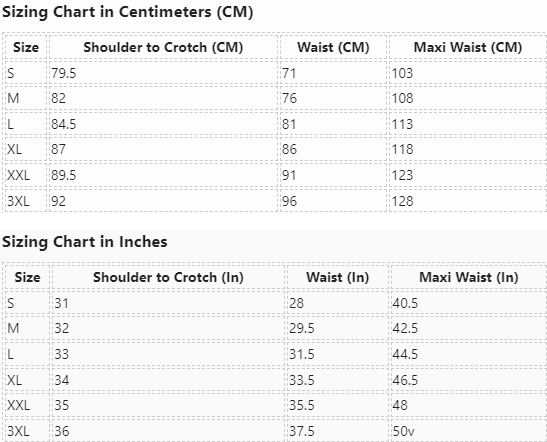Click the '50v' cell in the 3XL row
The height and width of the screenshot is (442, 547).
469,431
